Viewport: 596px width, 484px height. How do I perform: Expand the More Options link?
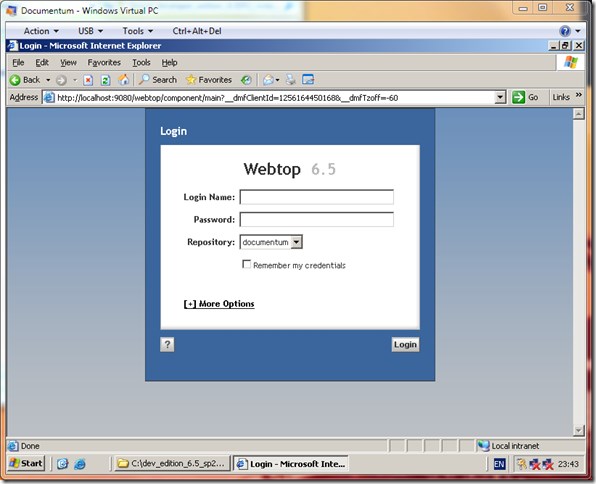tap(219, 304)
